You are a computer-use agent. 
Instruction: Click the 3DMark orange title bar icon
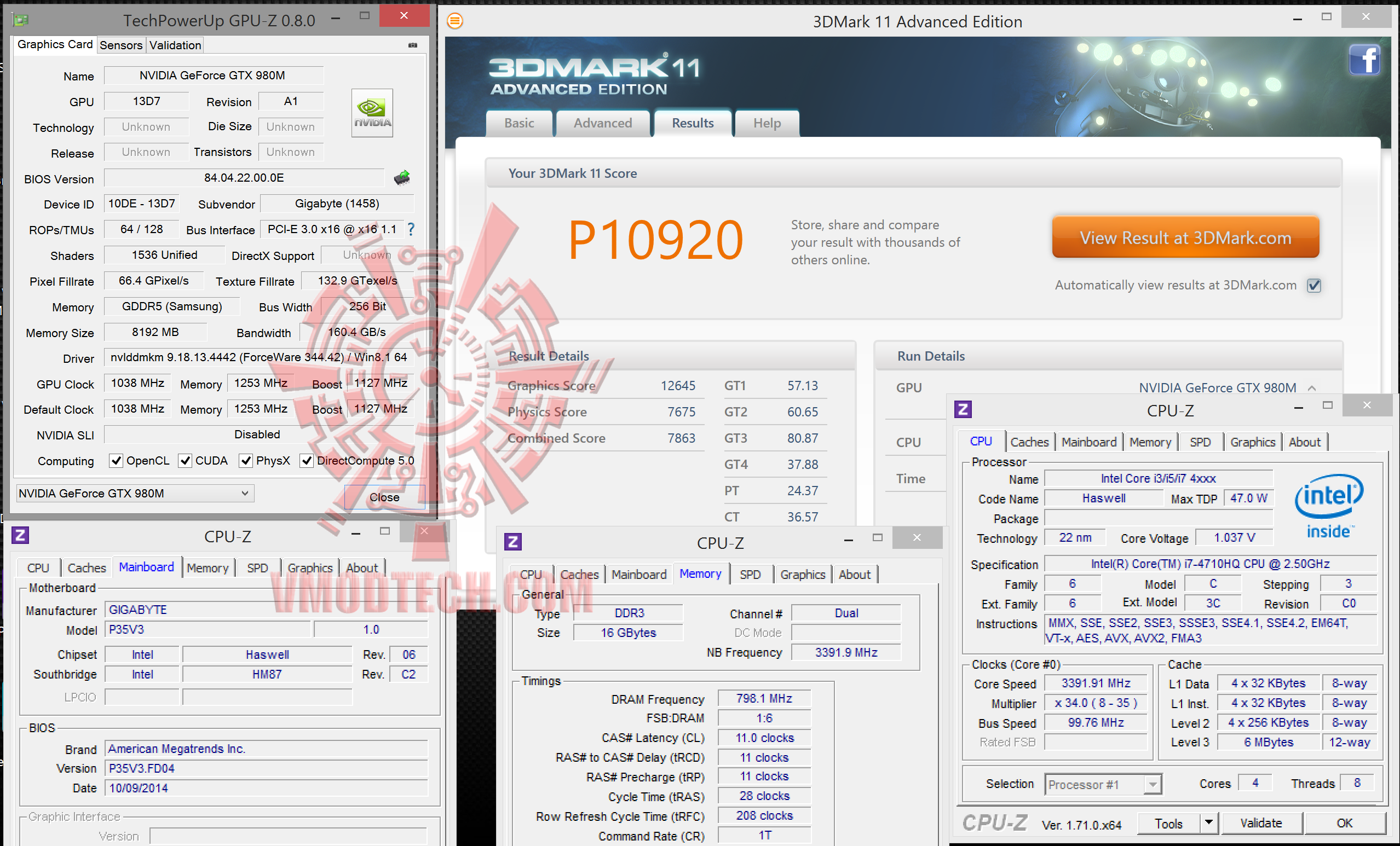[x=455, y=21]
